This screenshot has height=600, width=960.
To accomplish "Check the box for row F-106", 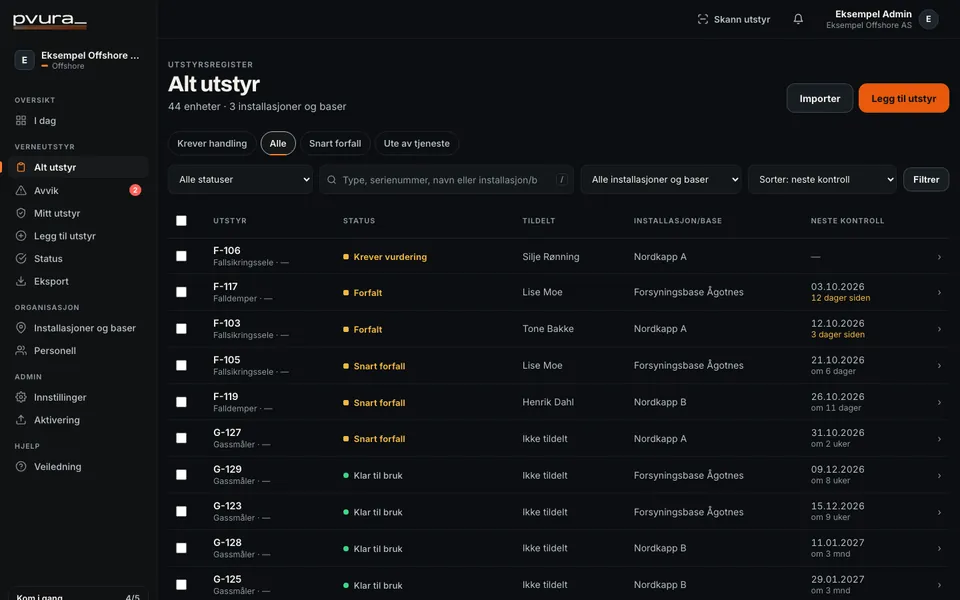I will coord(181,256).
